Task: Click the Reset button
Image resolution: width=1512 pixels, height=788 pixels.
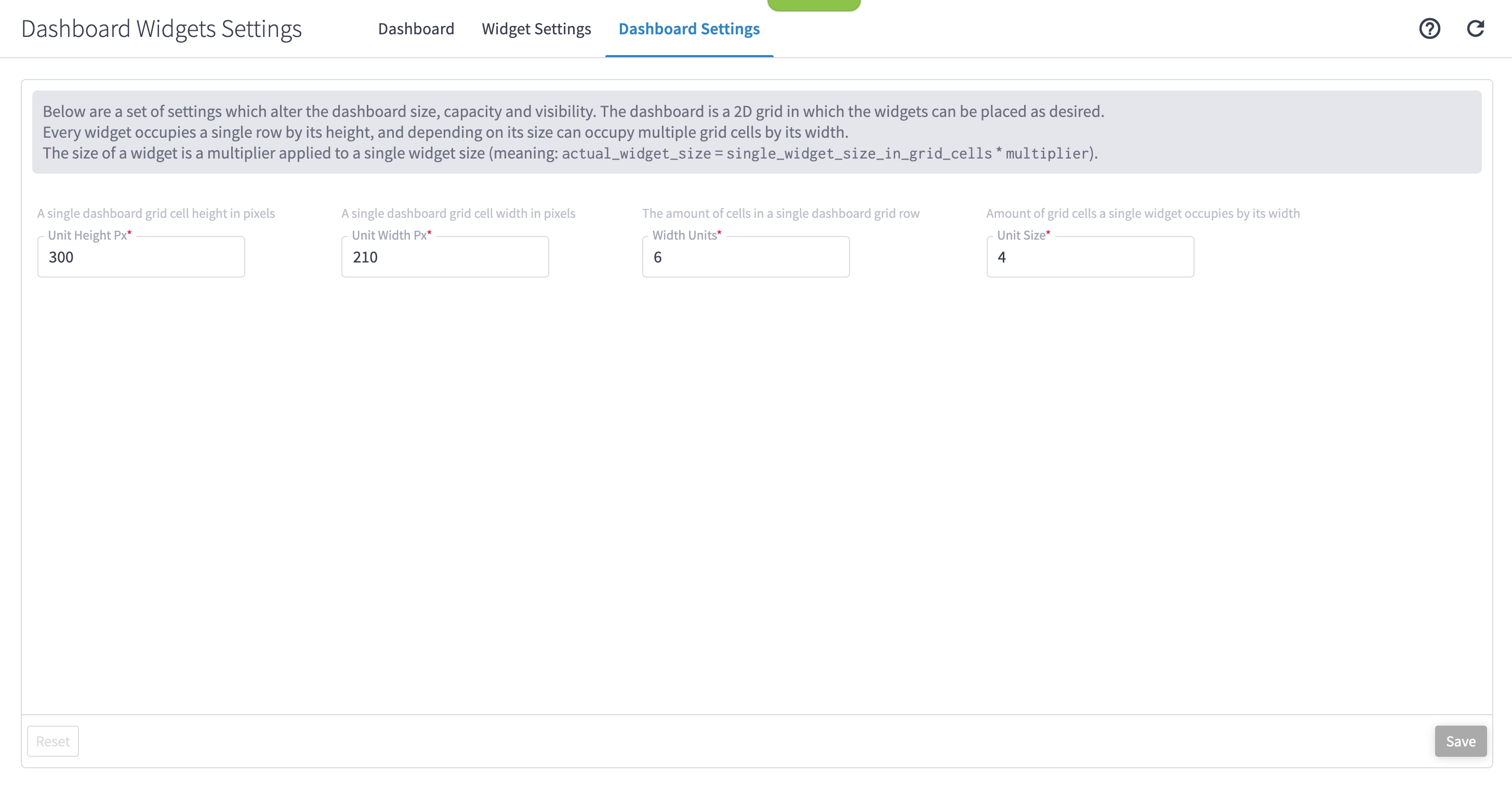Action: point(52,741)
